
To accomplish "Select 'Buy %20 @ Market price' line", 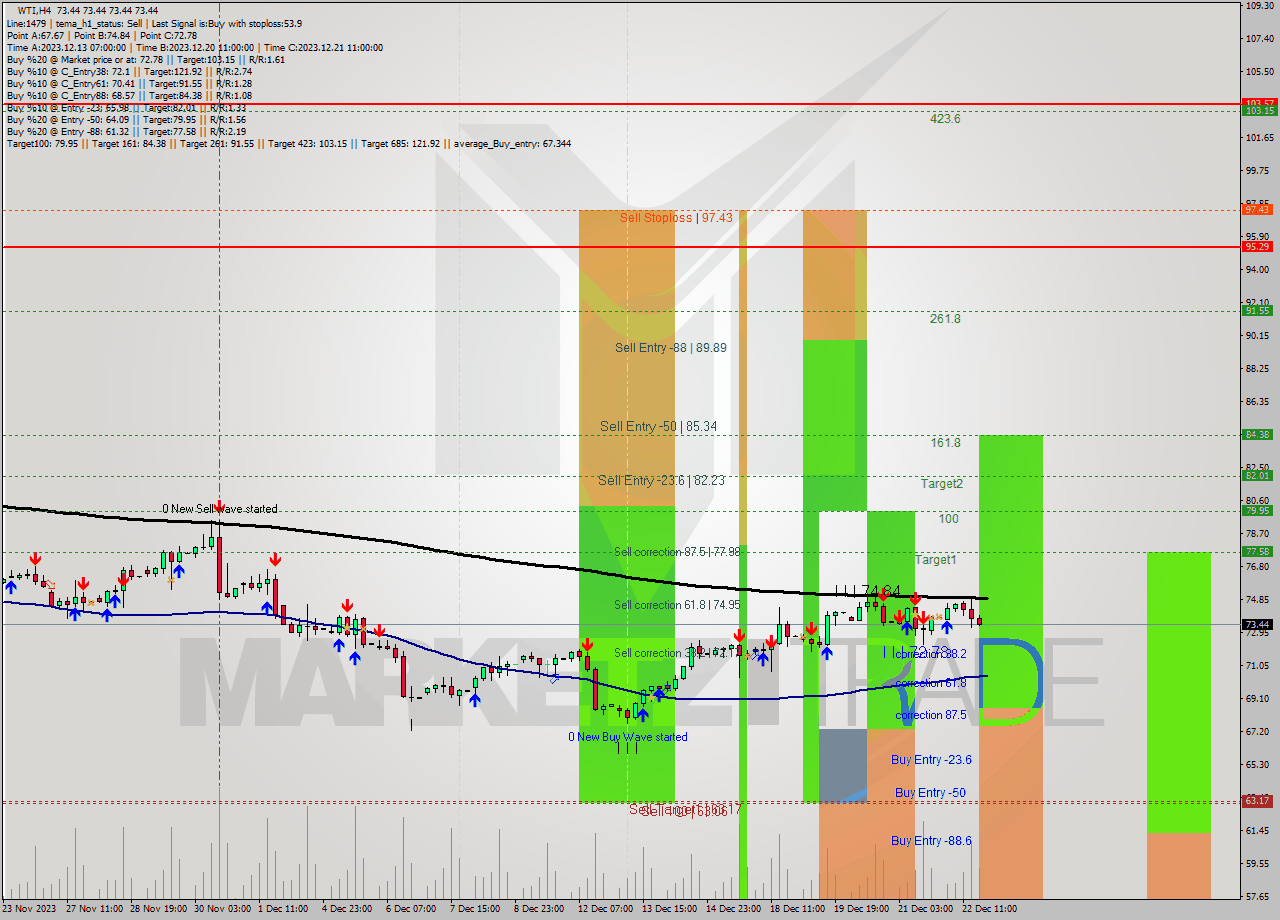I will tap(146, 59).
